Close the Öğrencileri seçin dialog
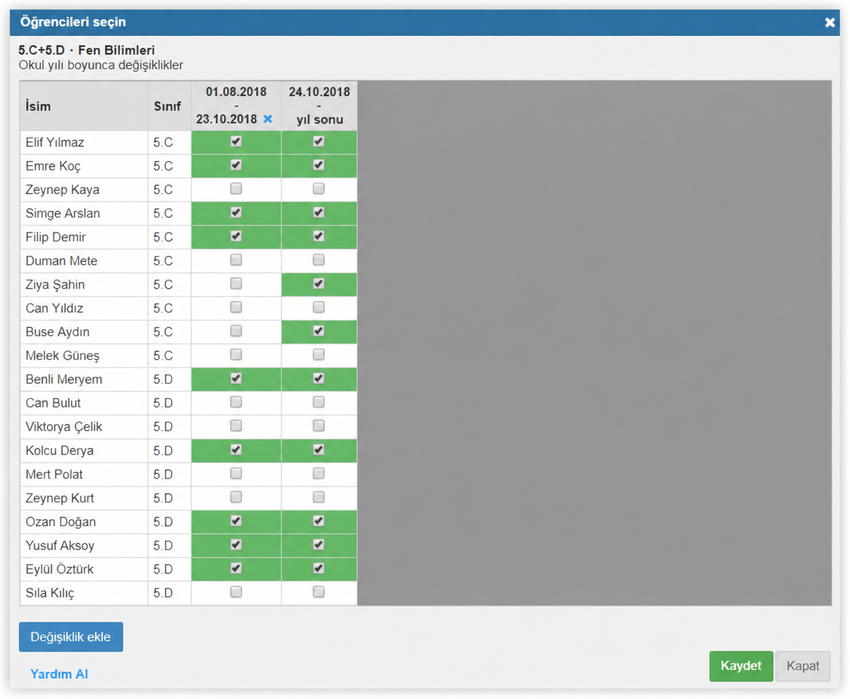The image size is (850, 699). [829, 22]
